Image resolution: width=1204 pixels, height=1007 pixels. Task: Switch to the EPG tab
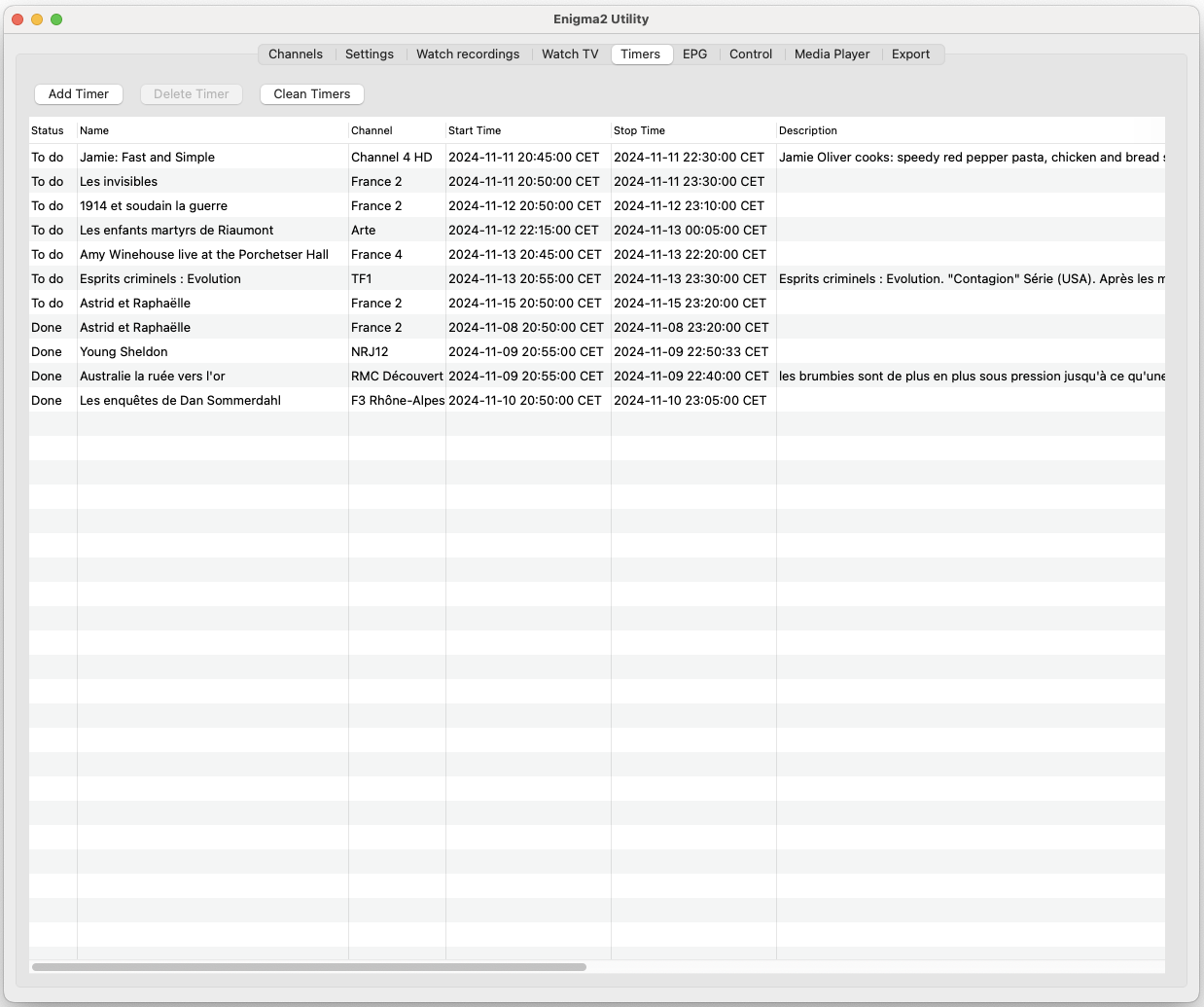pyautogui.click(x=694, y=54)
